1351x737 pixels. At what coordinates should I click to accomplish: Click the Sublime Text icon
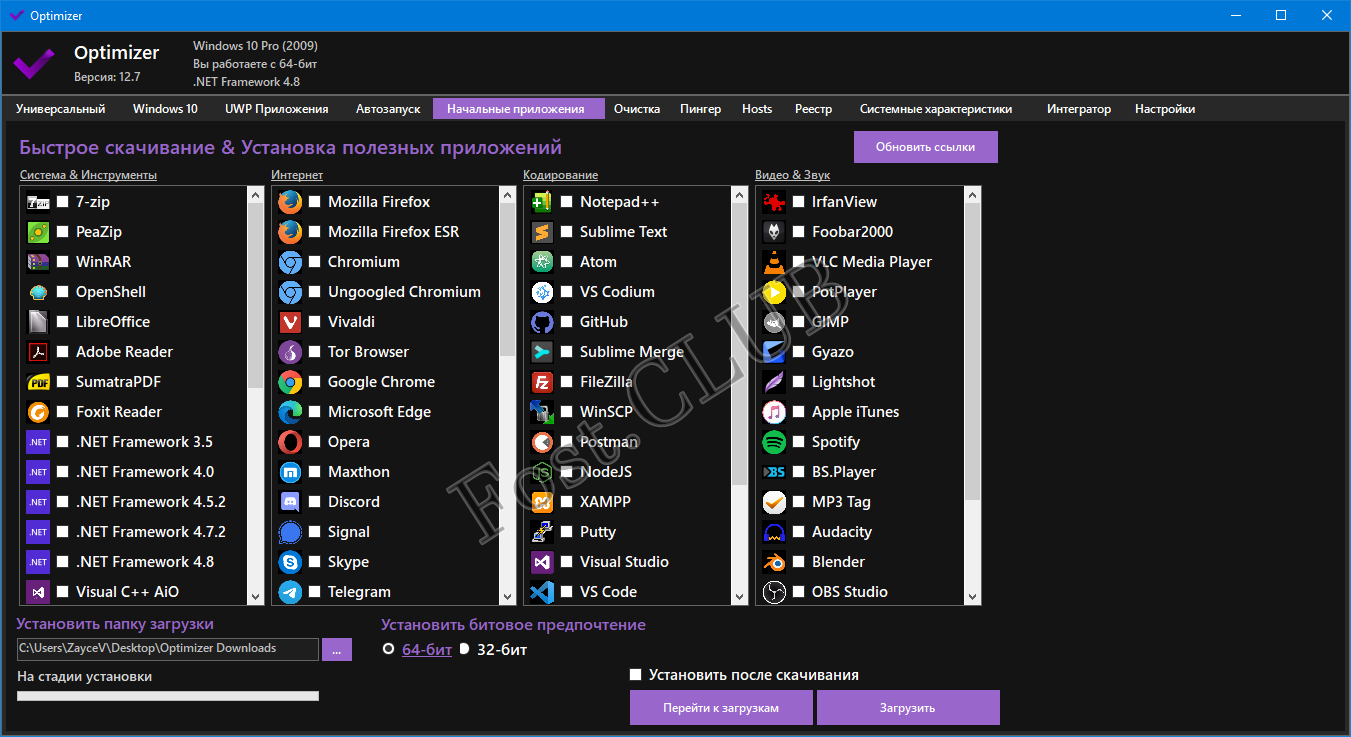coord(542,232)
